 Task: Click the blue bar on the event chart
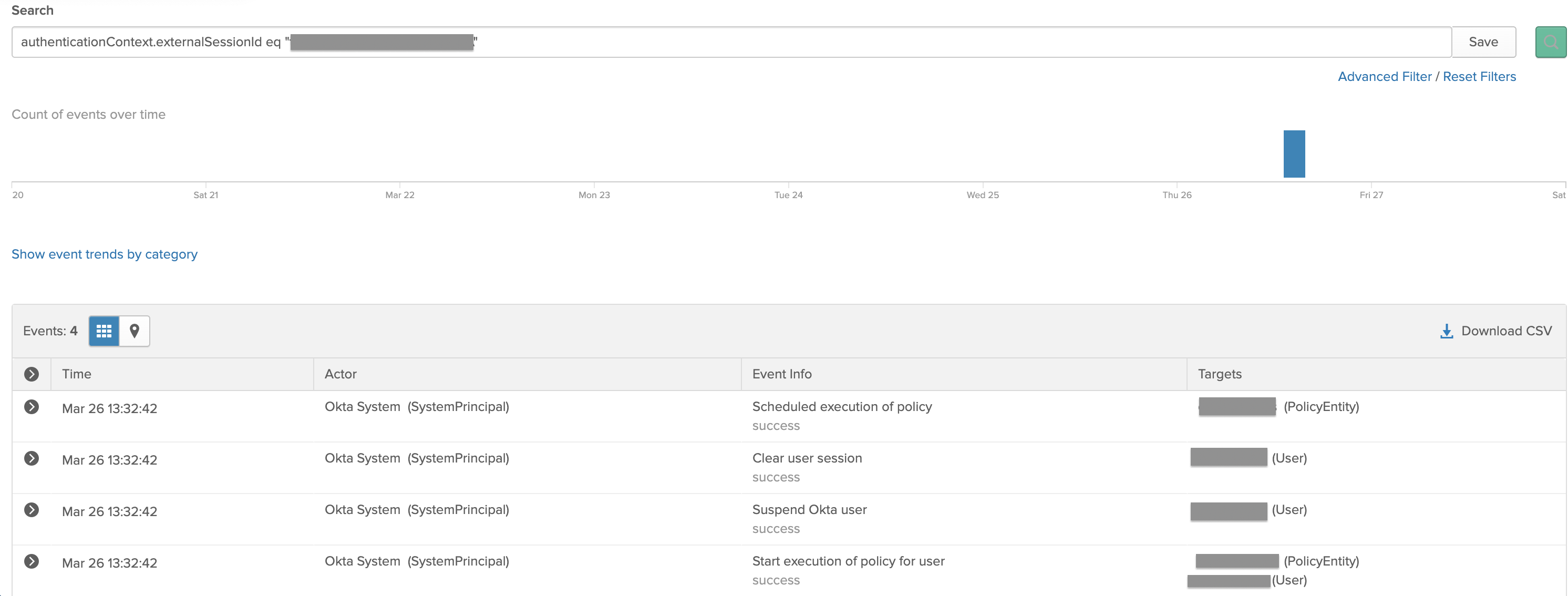(1294, 153)
